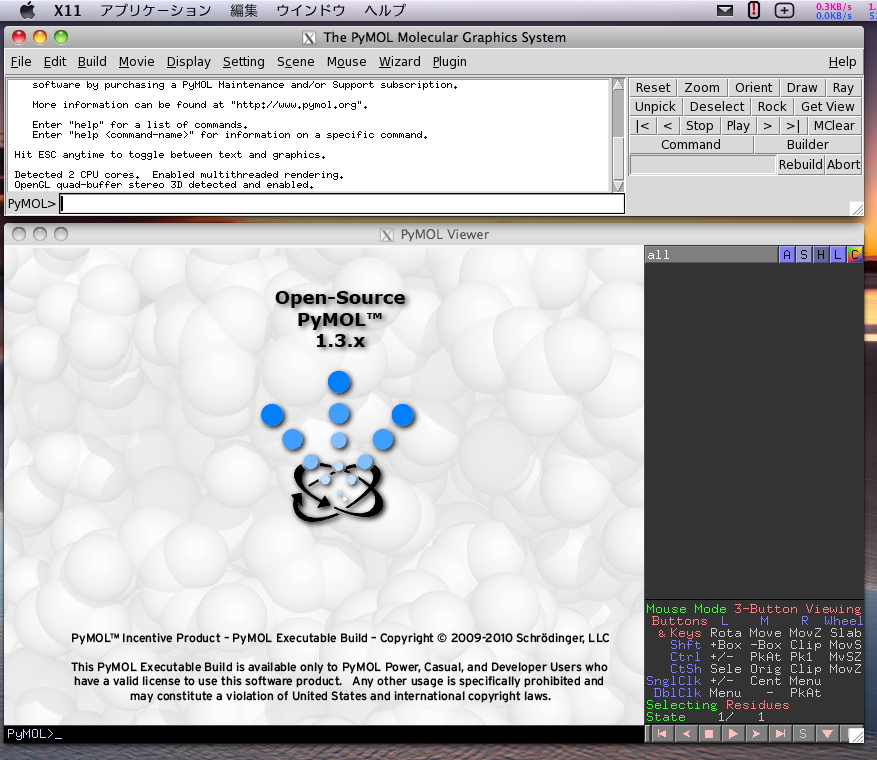877x760 pixels.
Task: Open the Setting menu
Action: point(244,62)
